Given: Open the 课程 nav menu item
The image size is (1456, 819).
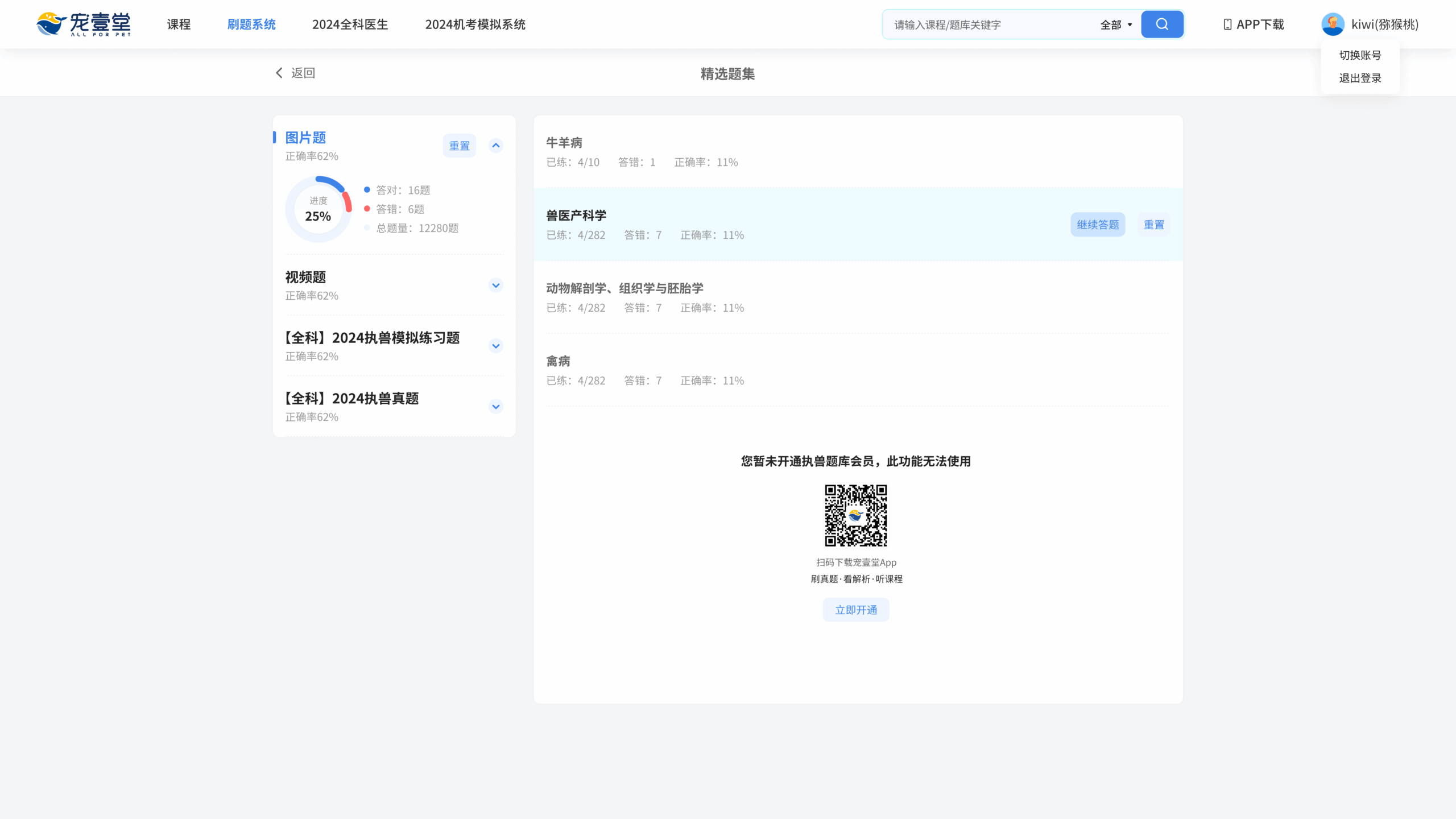Looking at the screenshot, I should 179,24.
